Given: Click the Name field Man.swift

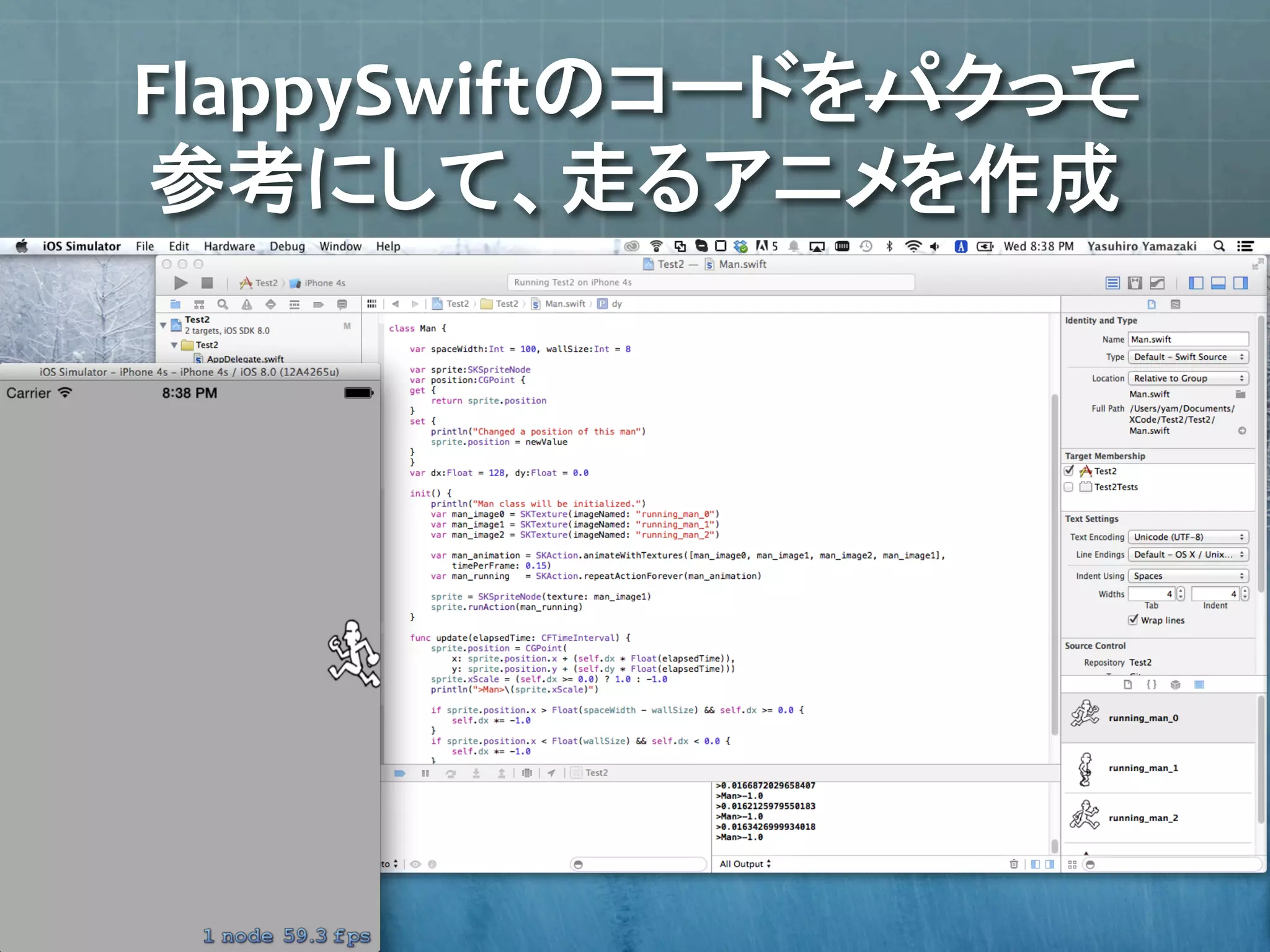Looking at the screenshot, I should pyautogui.click(x=1188, y=339).
